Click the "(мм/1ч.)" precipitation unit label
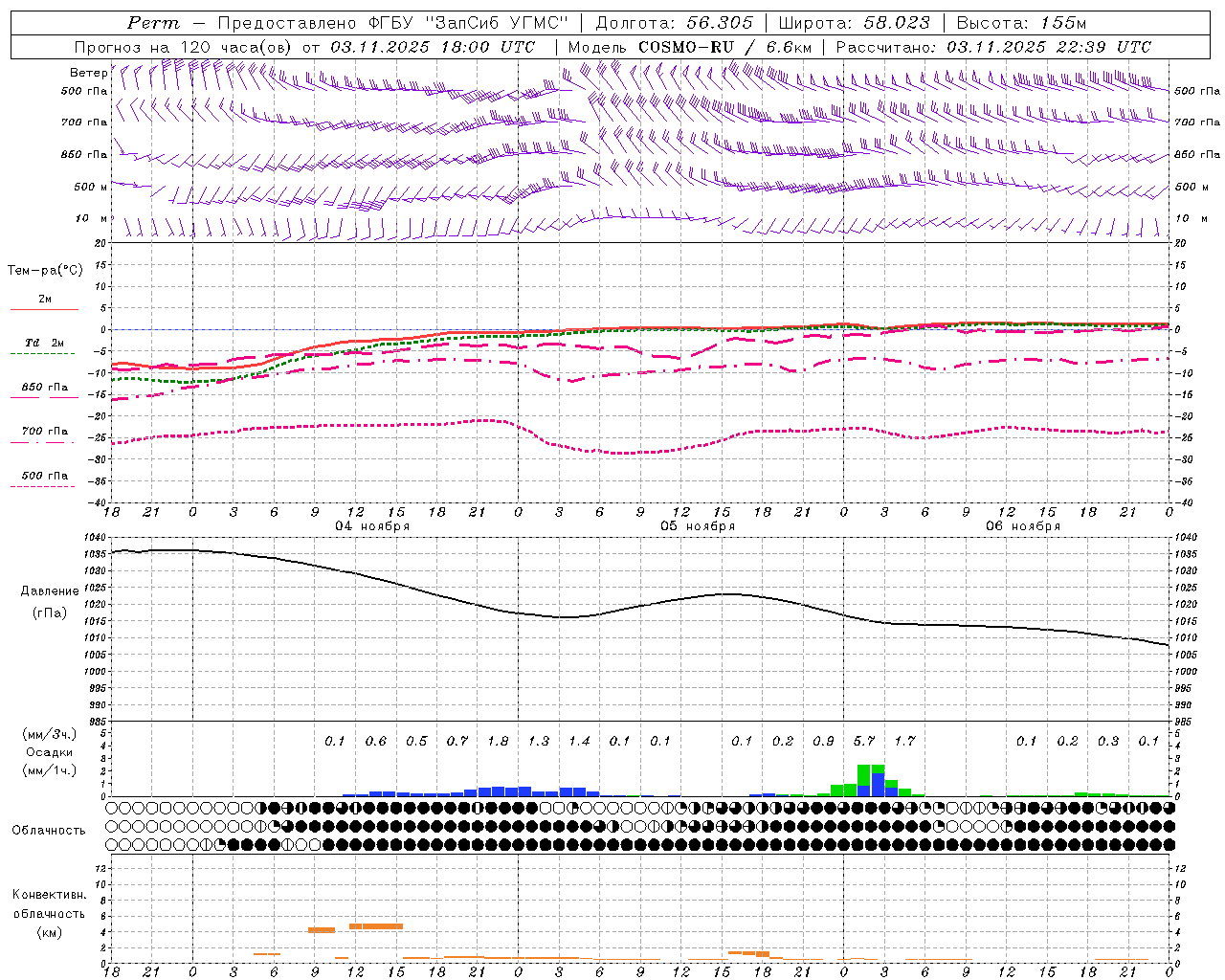Image resolution: width=1225 pixels, height=980 pixels. 49,770
